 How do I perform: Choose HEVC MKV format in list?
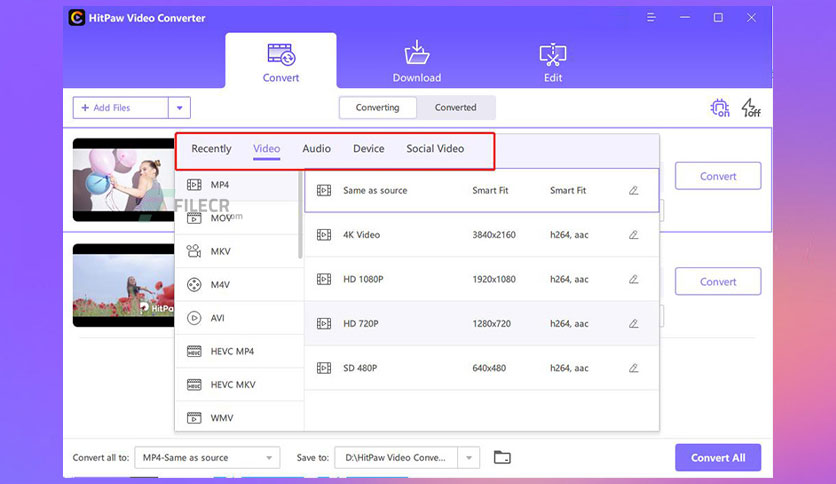[x=239, y=384]
